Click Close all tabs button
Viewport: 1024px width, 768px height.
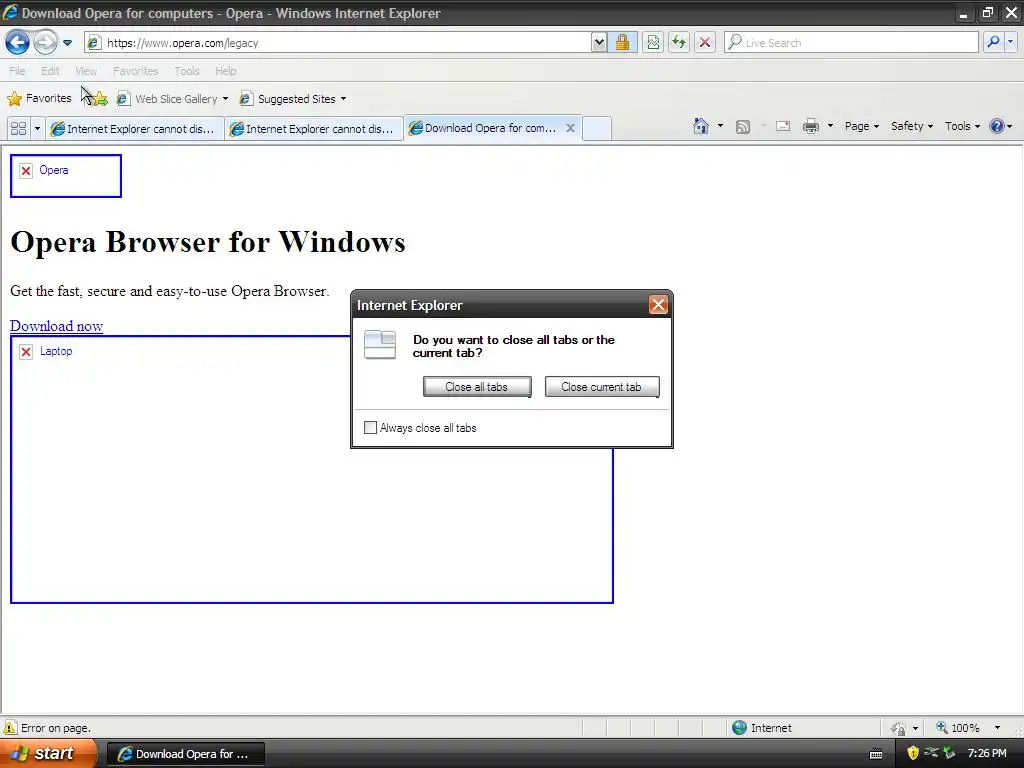(477, 387)
